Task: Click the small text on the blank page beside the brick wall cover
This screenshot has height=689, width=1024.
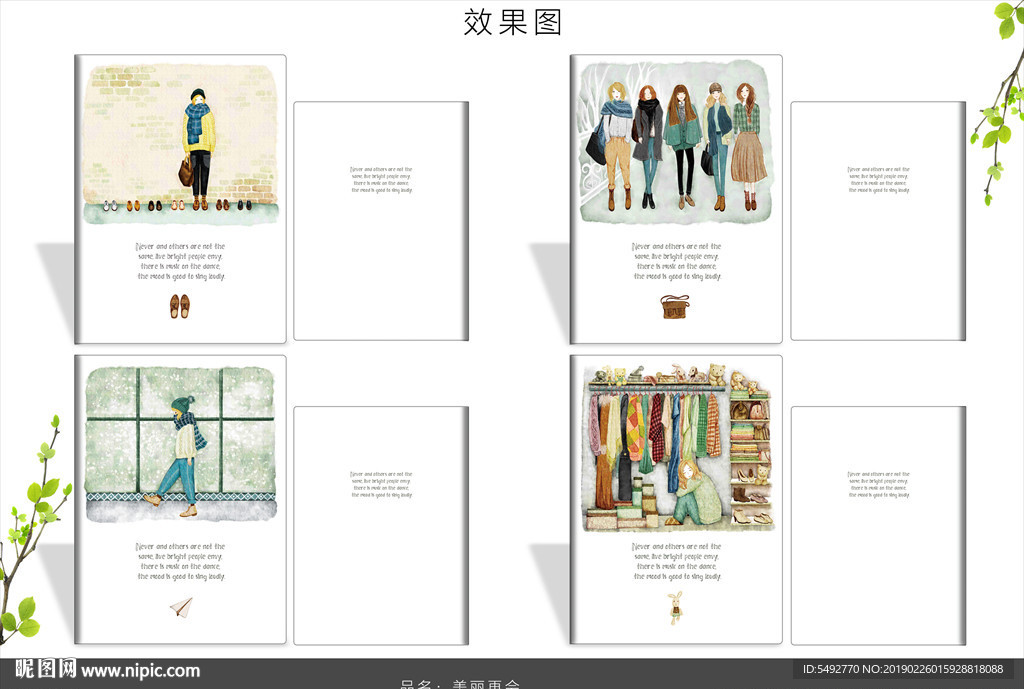Action: [x=381, y=180]
